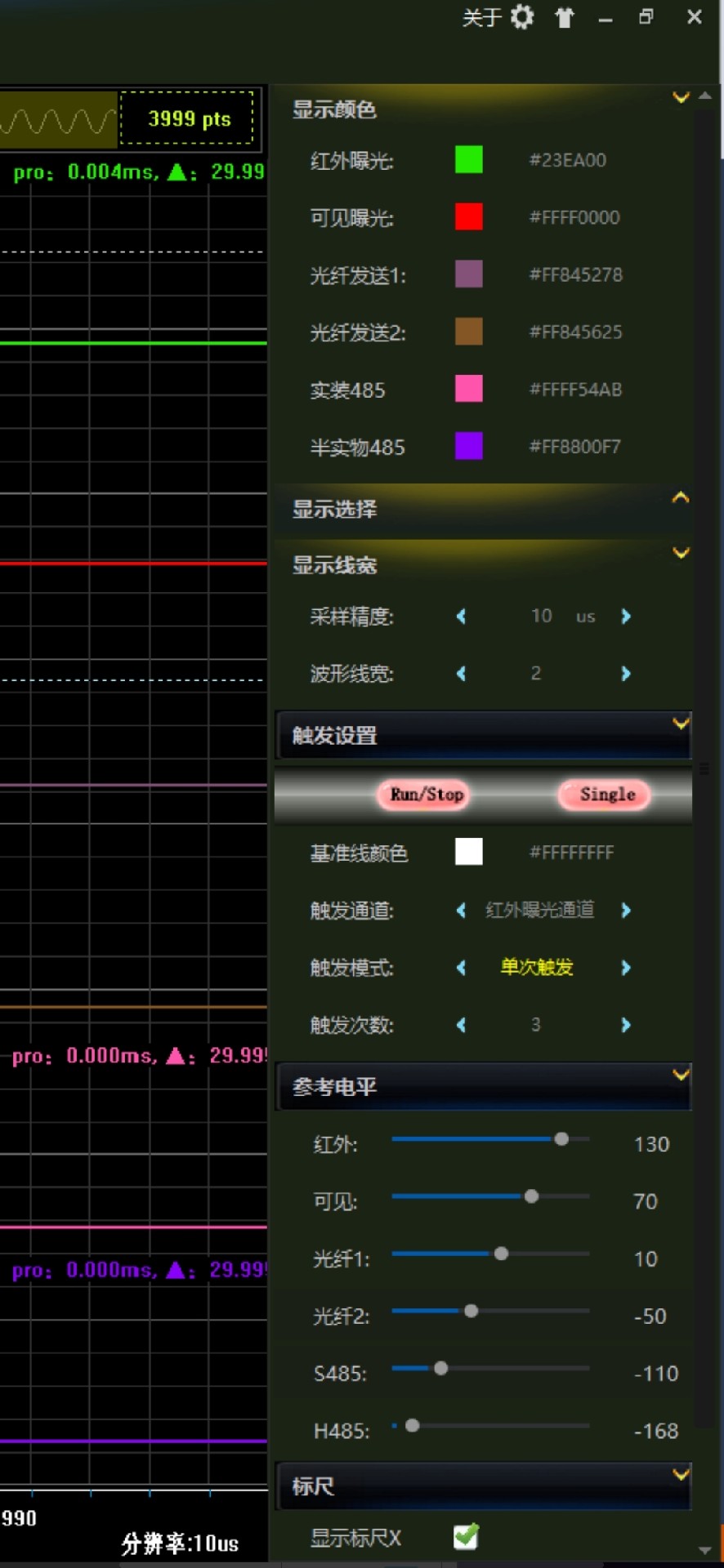
Task: Click the 红外曝光通道 trigger channel value
Action: (540, 910)
